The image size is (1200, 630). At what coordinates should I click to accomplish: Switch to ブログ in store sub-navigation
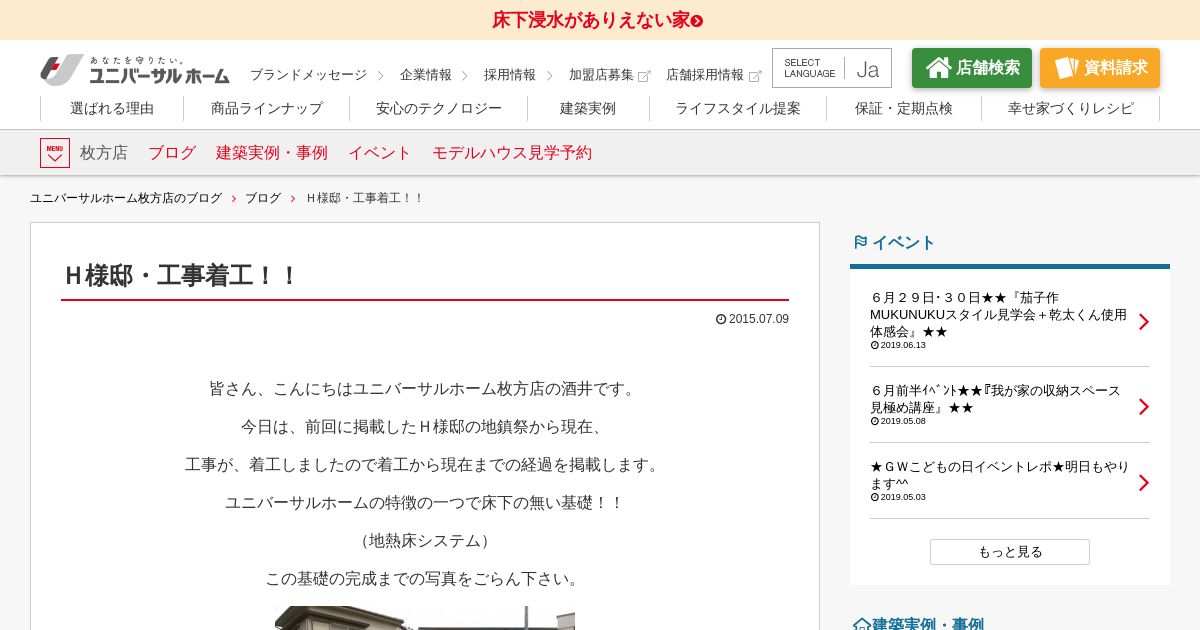(x=172, y=153)
